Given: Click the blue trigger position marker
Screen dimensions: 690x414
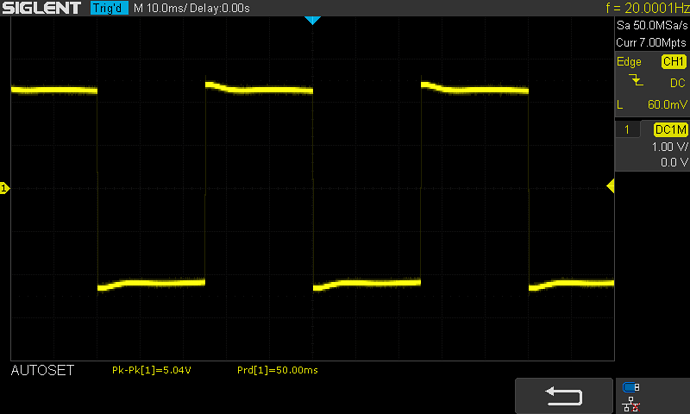Looking at the screenshot, I should (311, 21).
